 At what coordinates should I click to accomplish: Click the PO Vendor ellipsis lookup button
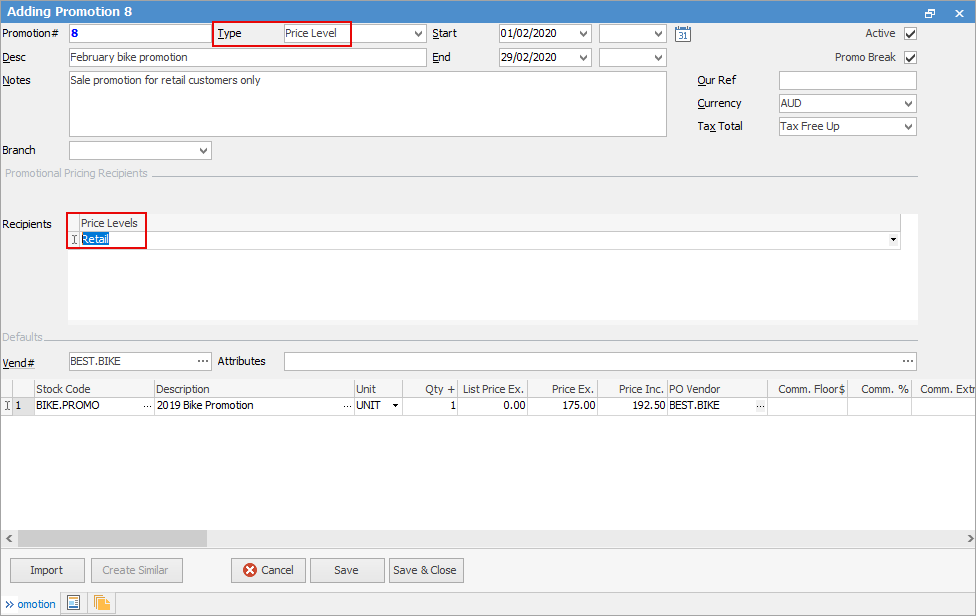pyautogui.click(x=759, y=406)
